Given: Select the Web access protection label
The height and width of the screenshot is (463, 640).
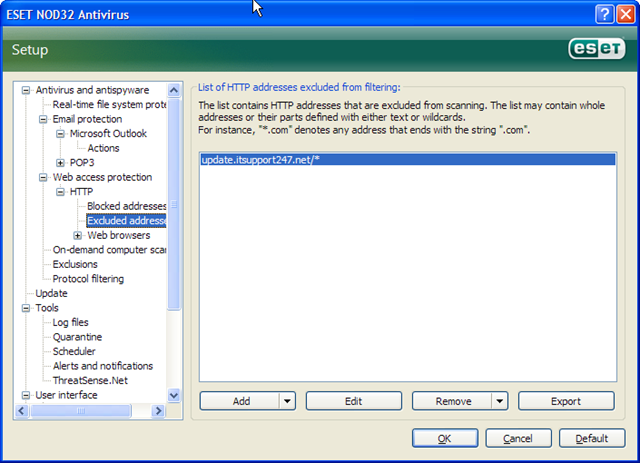Looking at the screenshot, I should coord(102,177).
